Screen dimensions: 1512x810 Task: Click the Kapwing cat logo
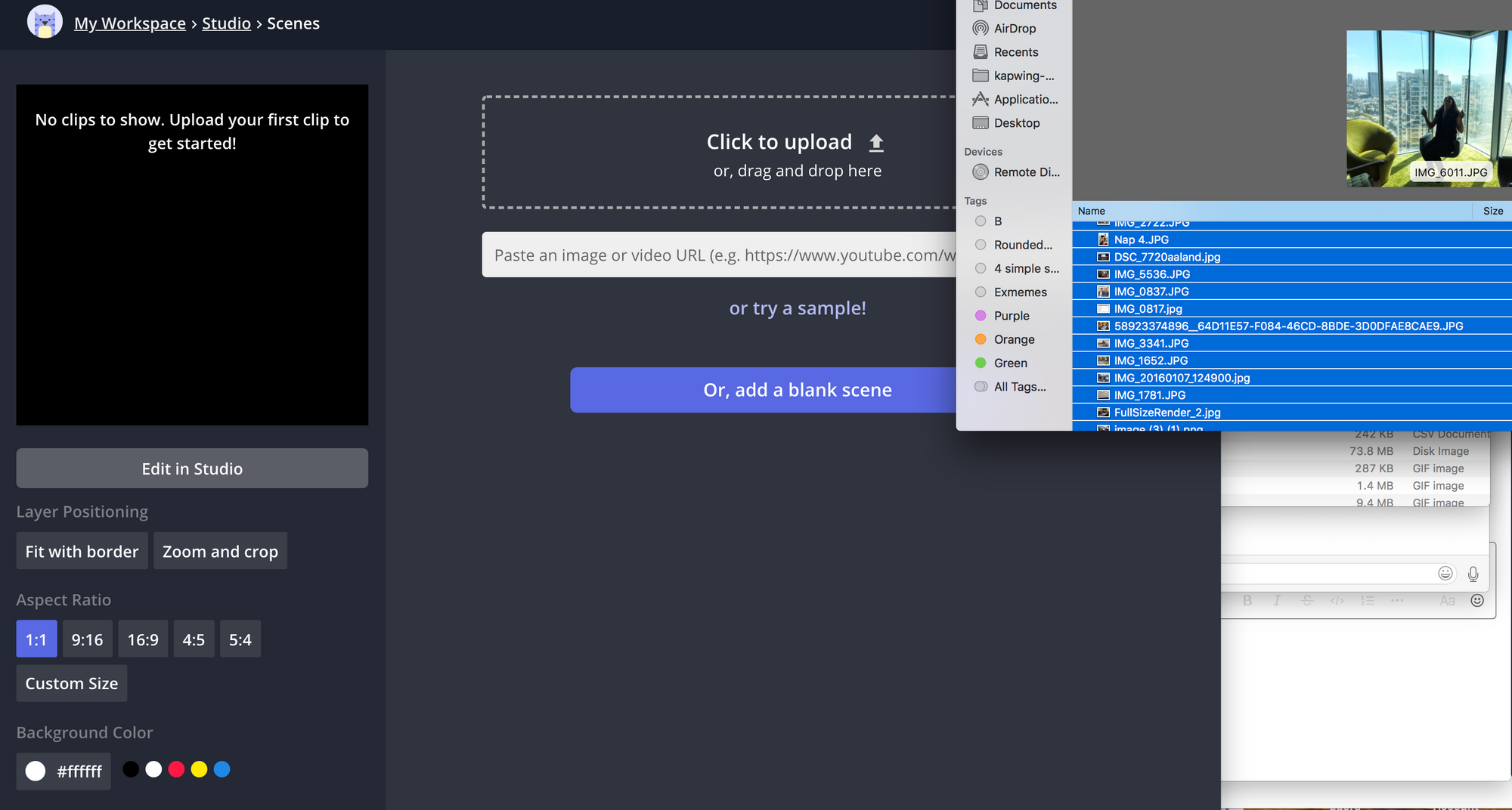pos(45,22)
